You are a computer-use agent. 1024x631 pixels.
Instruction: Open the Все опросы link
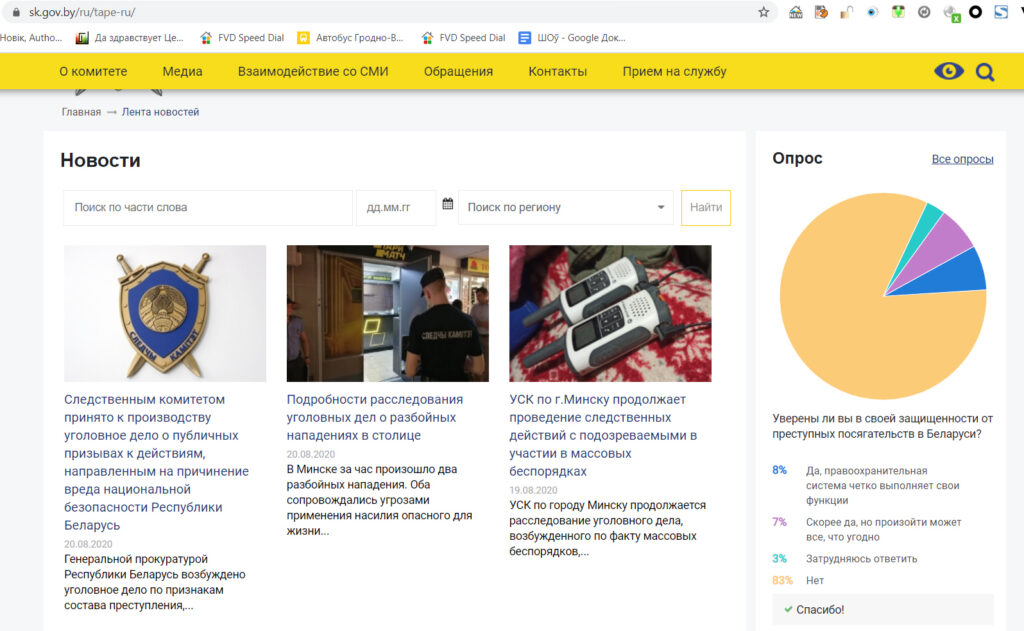(962, 159)
